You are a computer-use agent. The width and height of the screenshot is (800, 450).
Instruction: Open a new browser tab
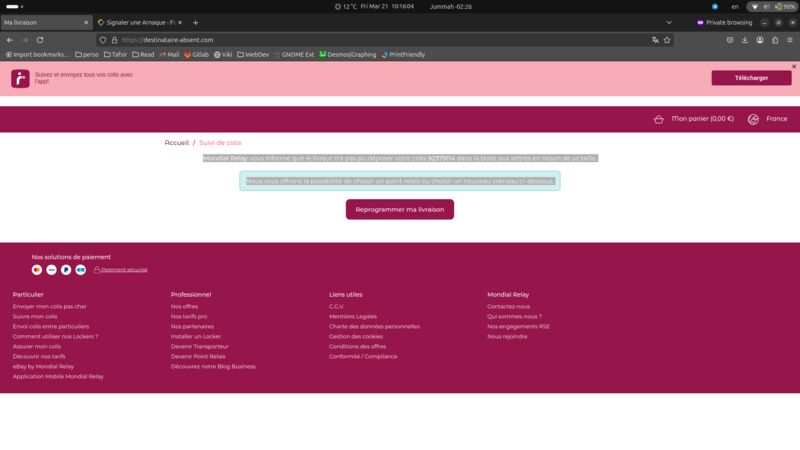(x=195, y=22)
